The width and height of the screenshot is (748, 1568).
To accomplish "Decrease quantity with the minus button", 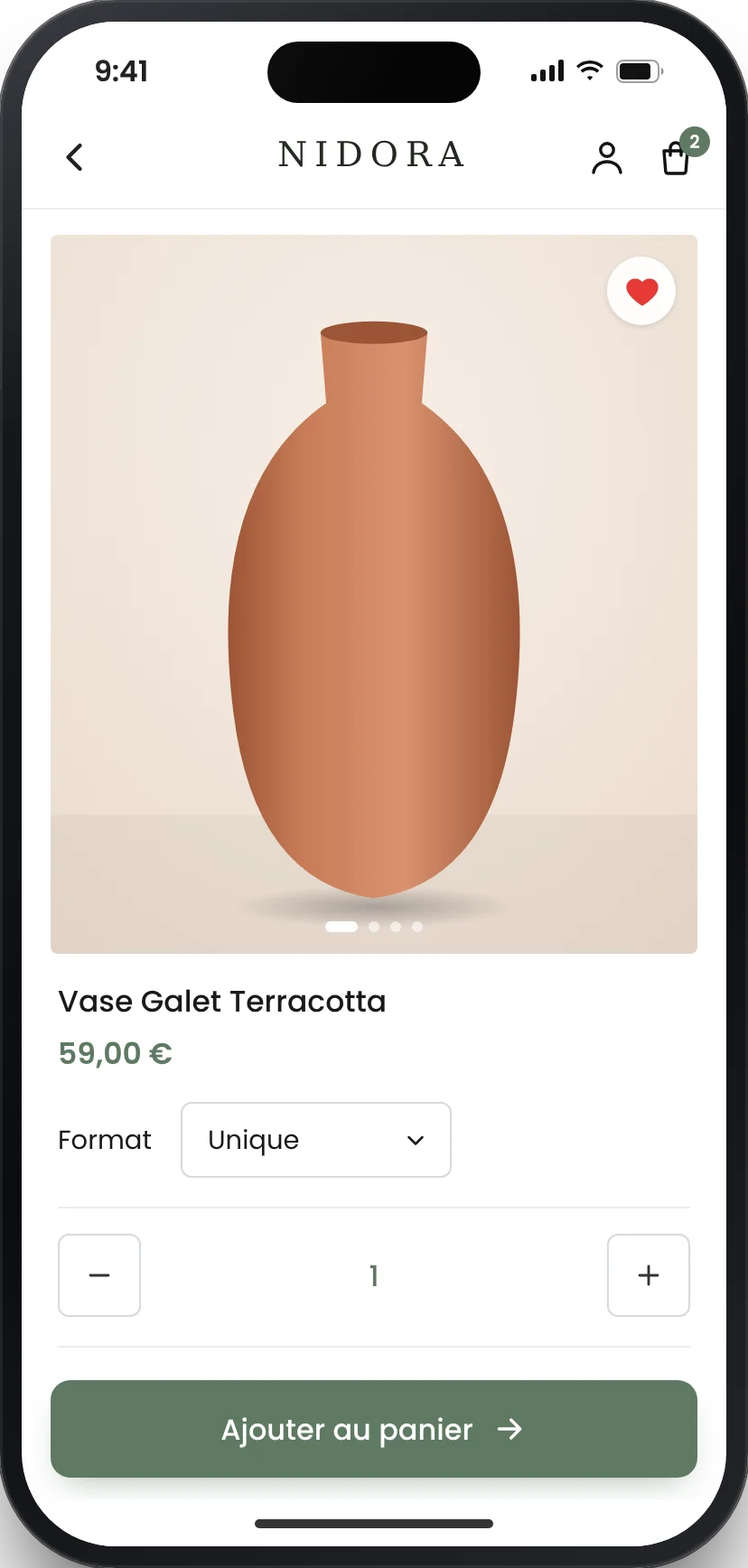I will click(99, 1275).
